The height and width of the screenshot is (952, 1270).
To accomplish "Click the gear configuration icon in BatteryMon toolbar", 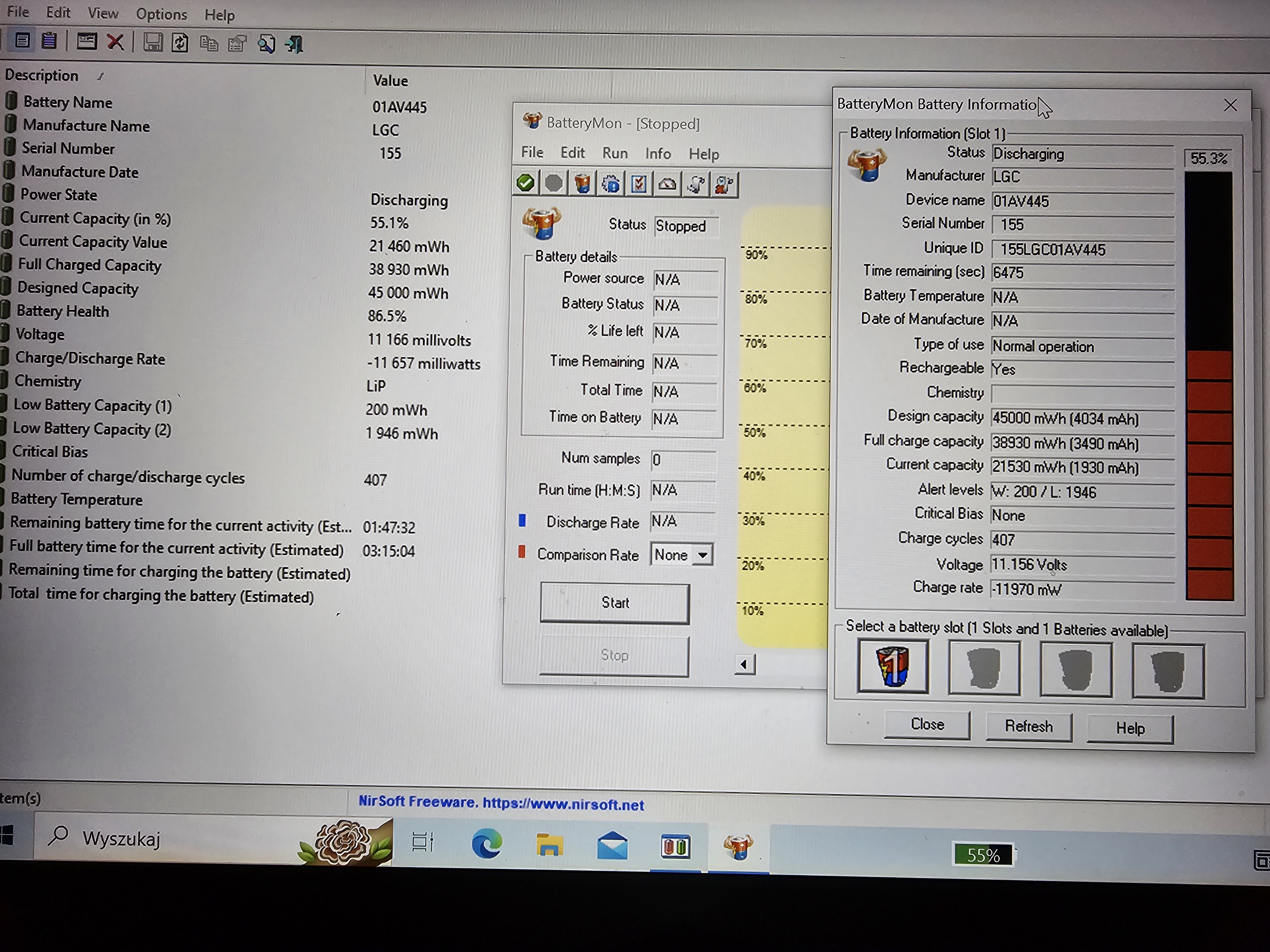I will [610, 184].
